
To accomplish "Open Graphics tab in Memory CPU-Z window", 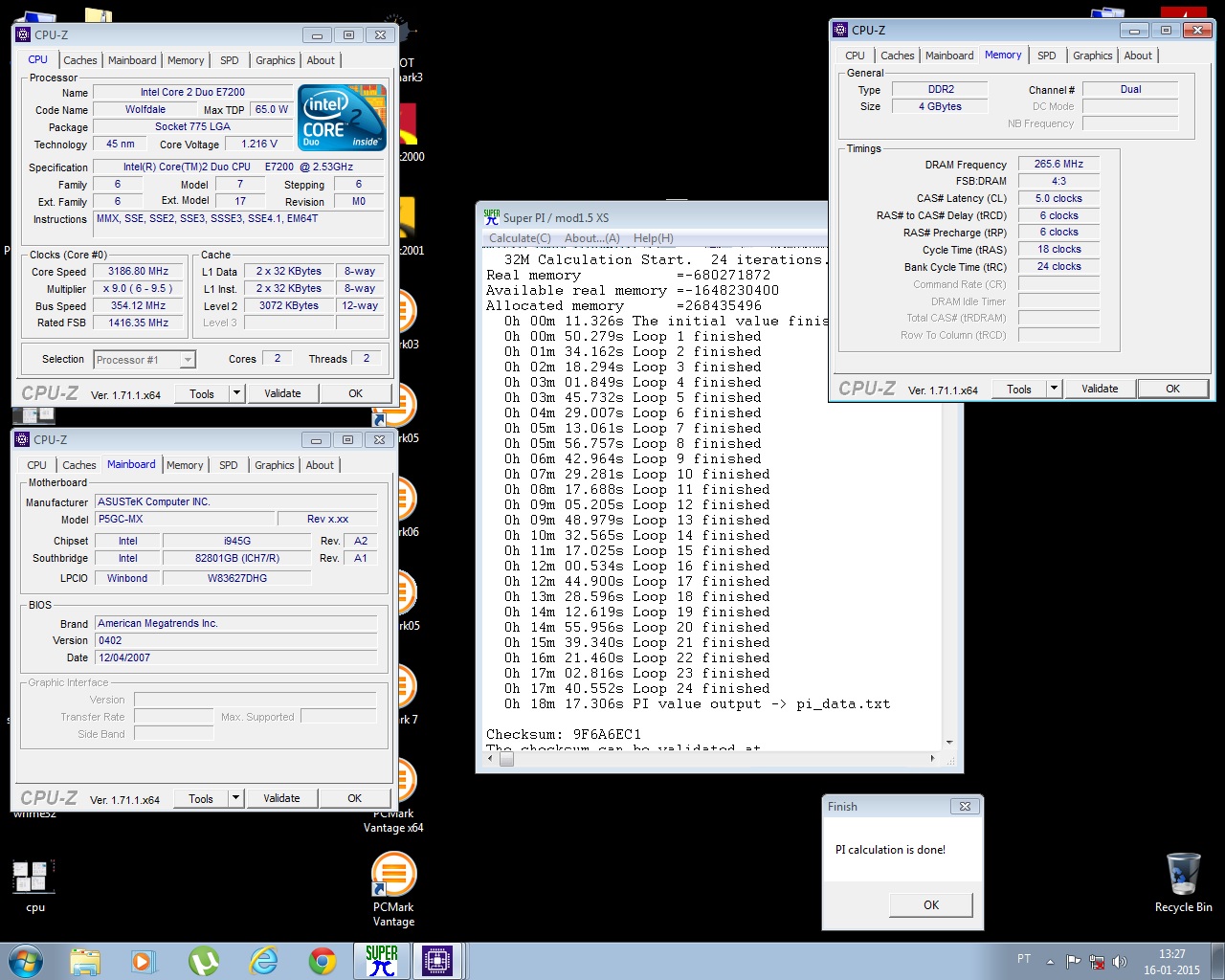I will [x=1092, y=56].
